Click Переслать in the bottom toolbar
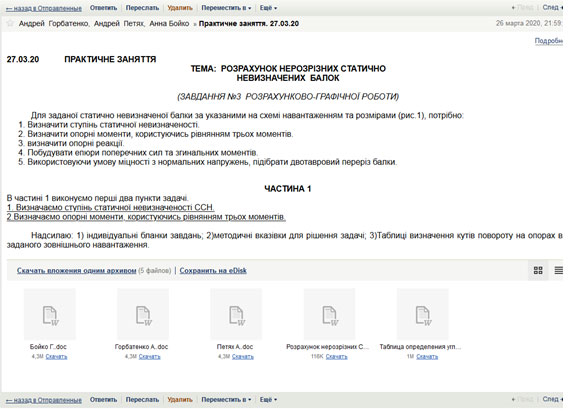 pos(142,400)
